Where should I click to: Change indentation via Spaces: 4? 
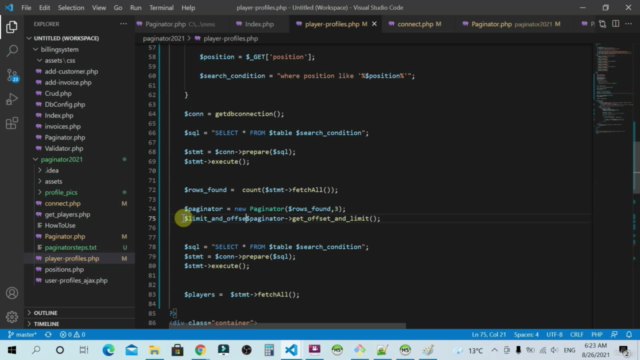coord(526,335)
